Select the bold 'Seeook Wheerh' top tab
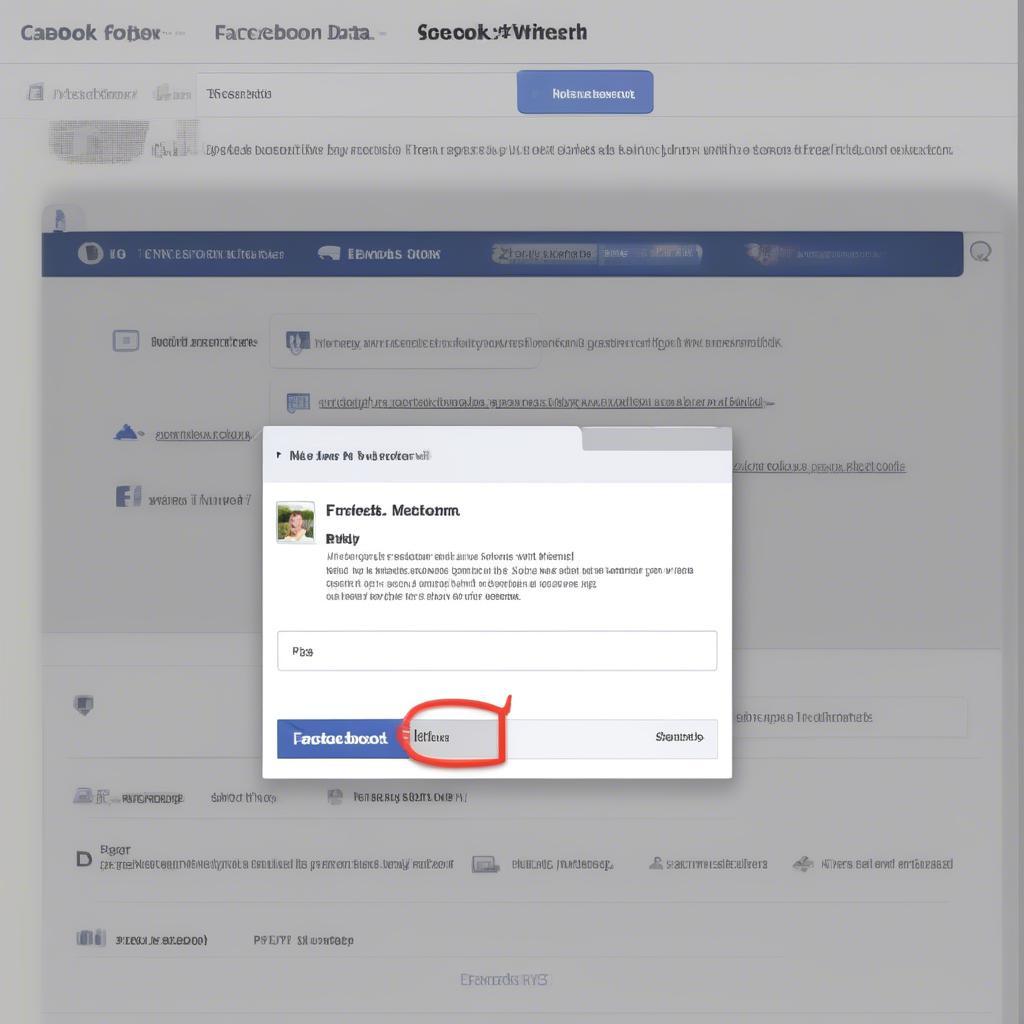Viewport: 1024px width, 1024px height. (x=502, y=32)
